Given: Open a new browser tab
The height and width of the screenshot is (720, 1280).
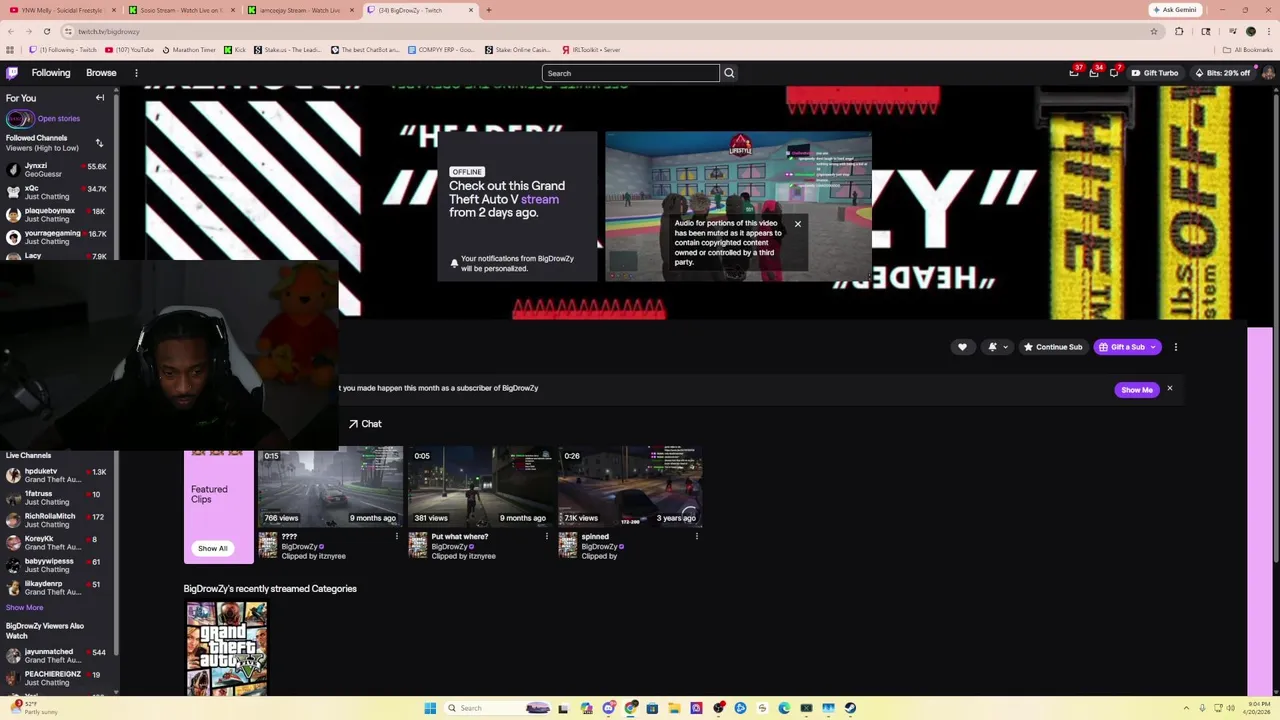Looking at the screenshot, I should tap(488, 10).
